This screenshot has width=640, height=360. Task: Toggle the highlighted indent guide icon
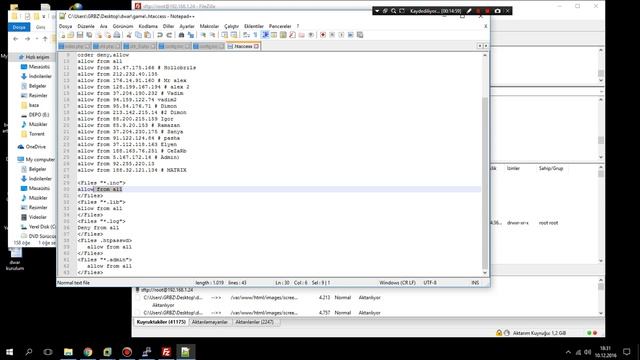pyautogui.click(x=265, y=35)
